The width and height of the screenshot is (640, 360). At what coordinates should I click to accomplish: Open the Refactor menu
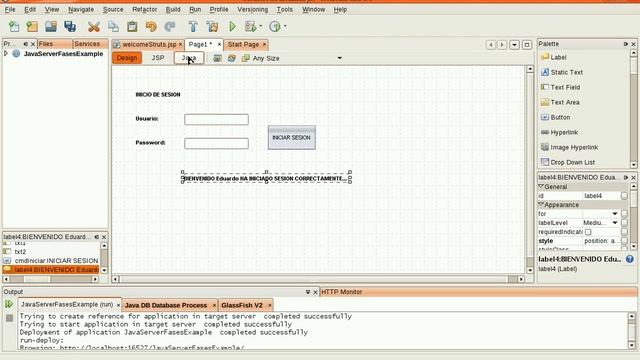click(x=144, y=9)
